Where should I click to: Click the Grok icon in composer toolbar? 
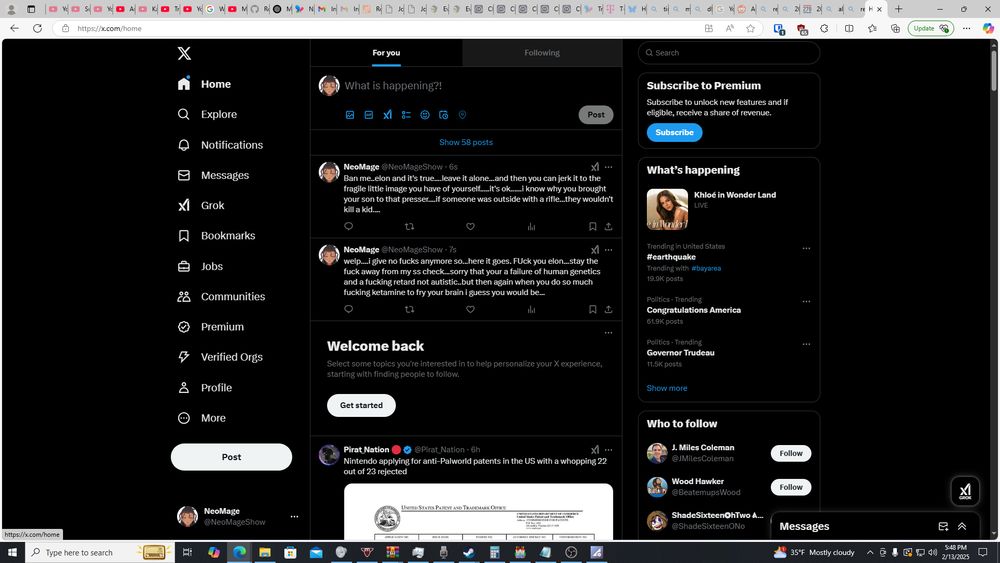(388, 115)
